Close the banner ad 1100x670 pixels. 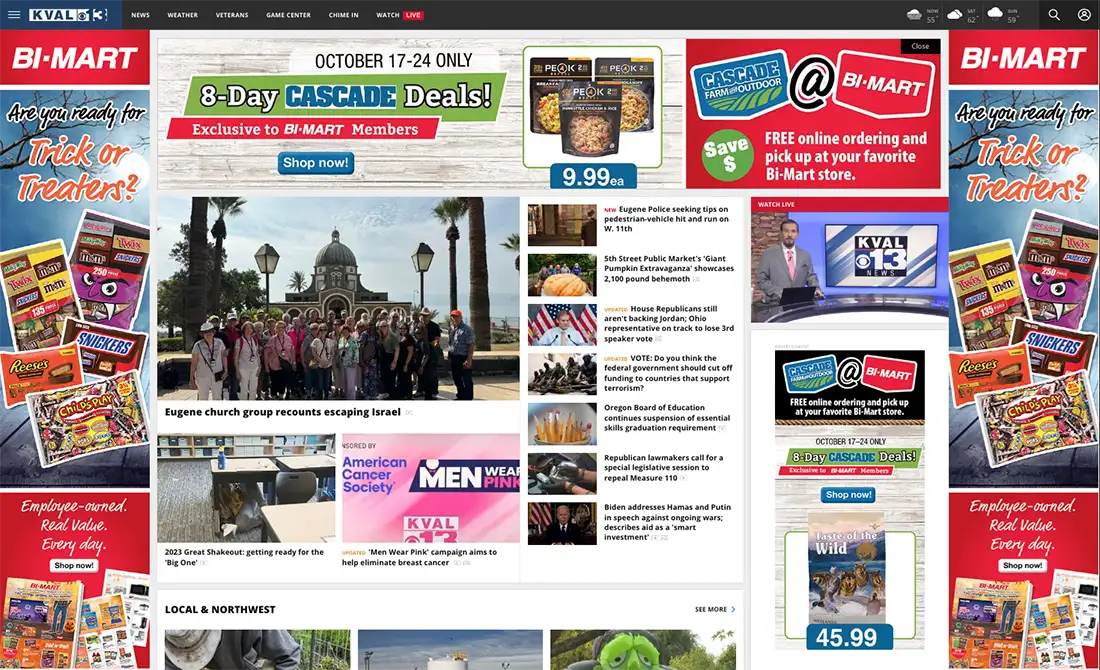[x=920, y=46]
